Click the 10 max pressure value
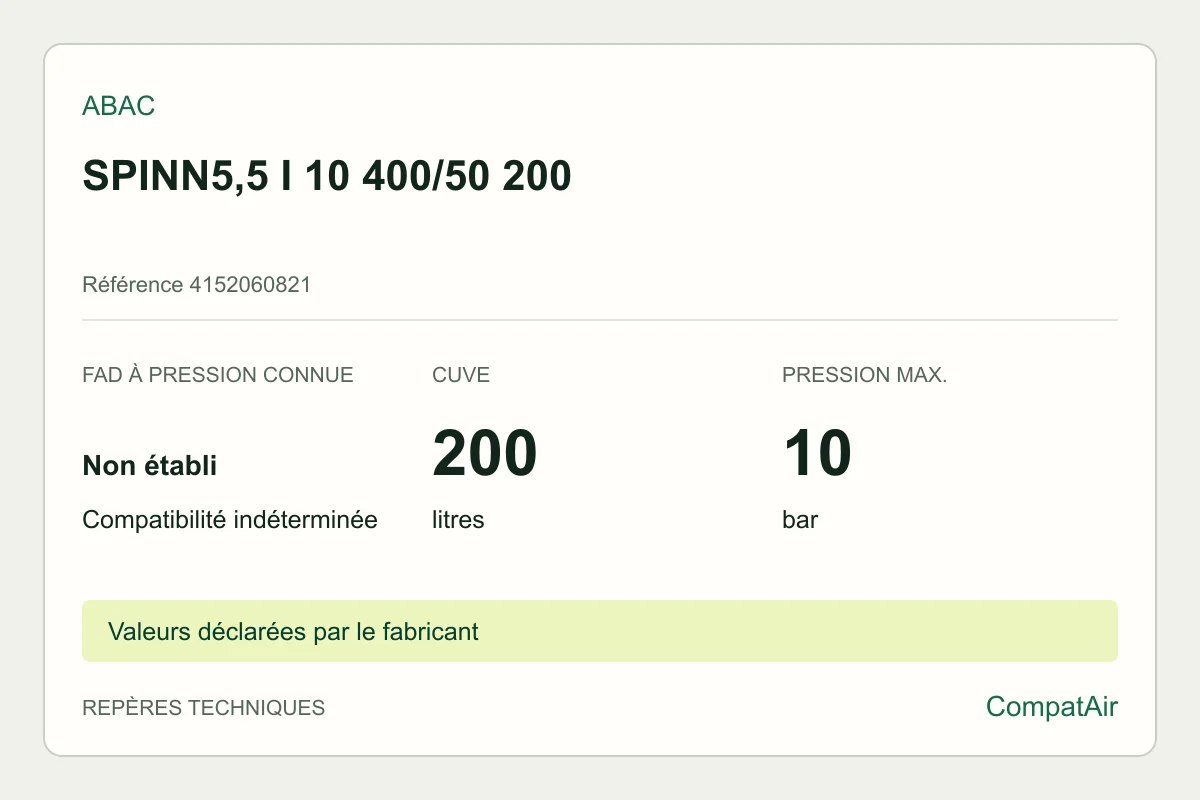This screenshot has width=1200, height=800. (817, 453)
